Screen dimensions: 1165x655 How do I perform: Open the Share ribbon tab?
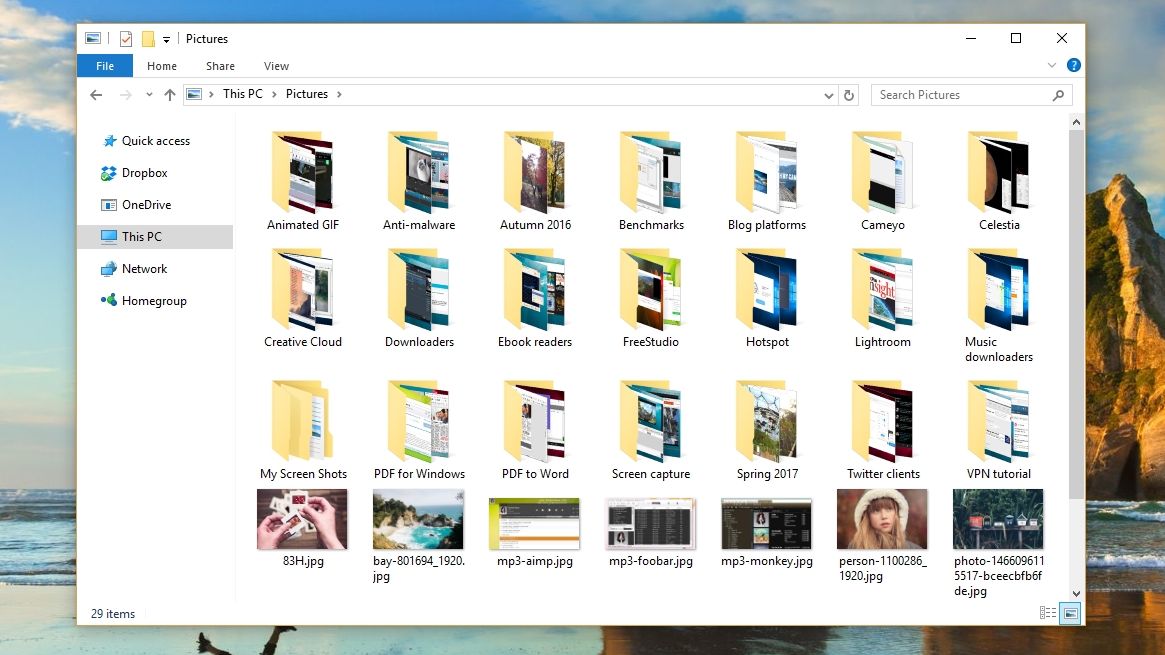[x=219, y=65]
